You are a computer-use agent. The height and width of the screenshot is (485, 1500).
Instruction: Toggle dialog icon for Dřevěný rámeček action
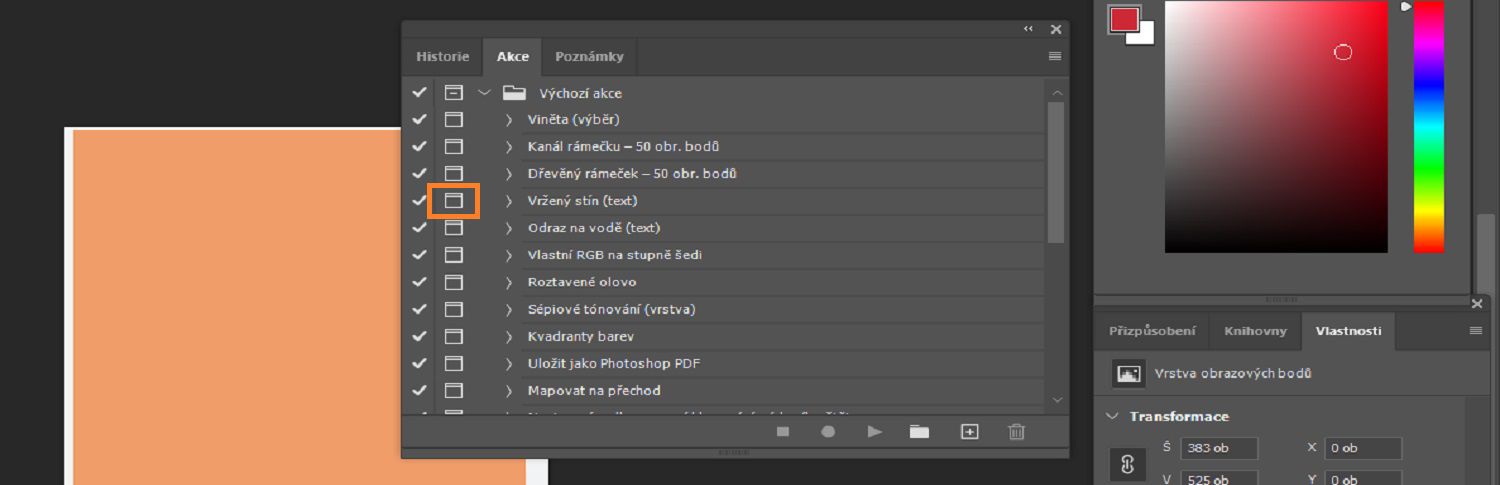click(454, 174)
